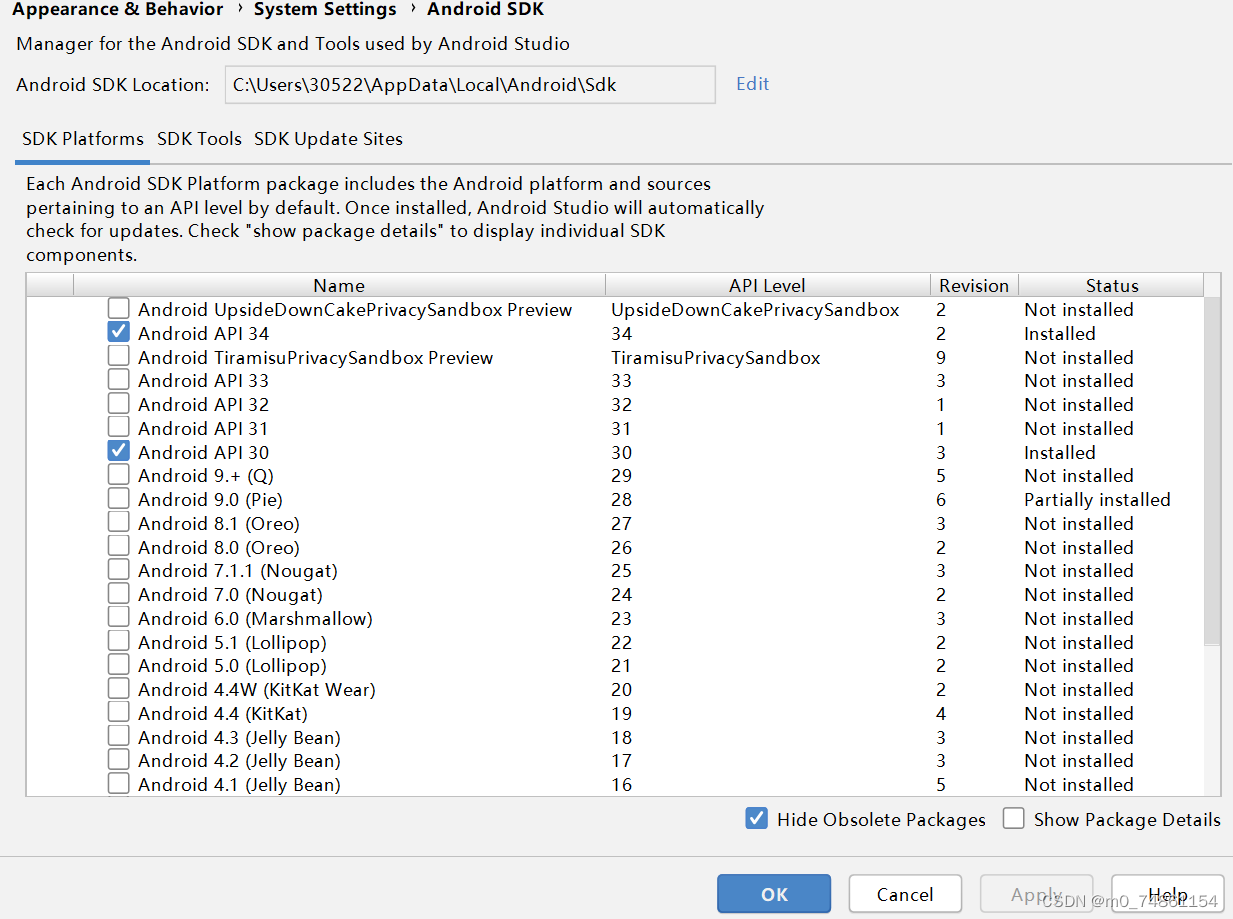Select Android 8.1 (Oreo) checkbox
This screenshot has height=919, width=1233.
point(118,523)
